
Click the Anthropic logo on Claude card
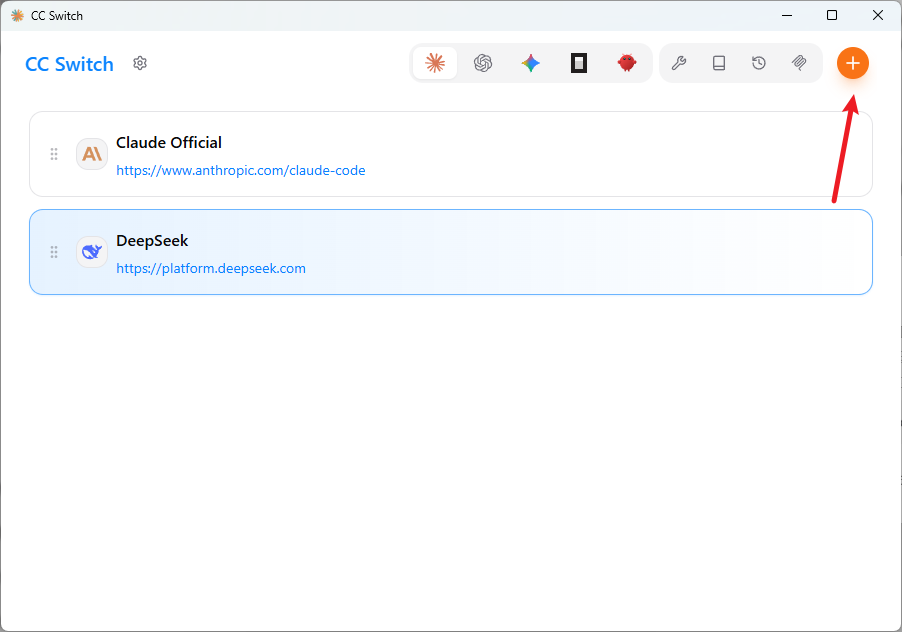[91, 154]
